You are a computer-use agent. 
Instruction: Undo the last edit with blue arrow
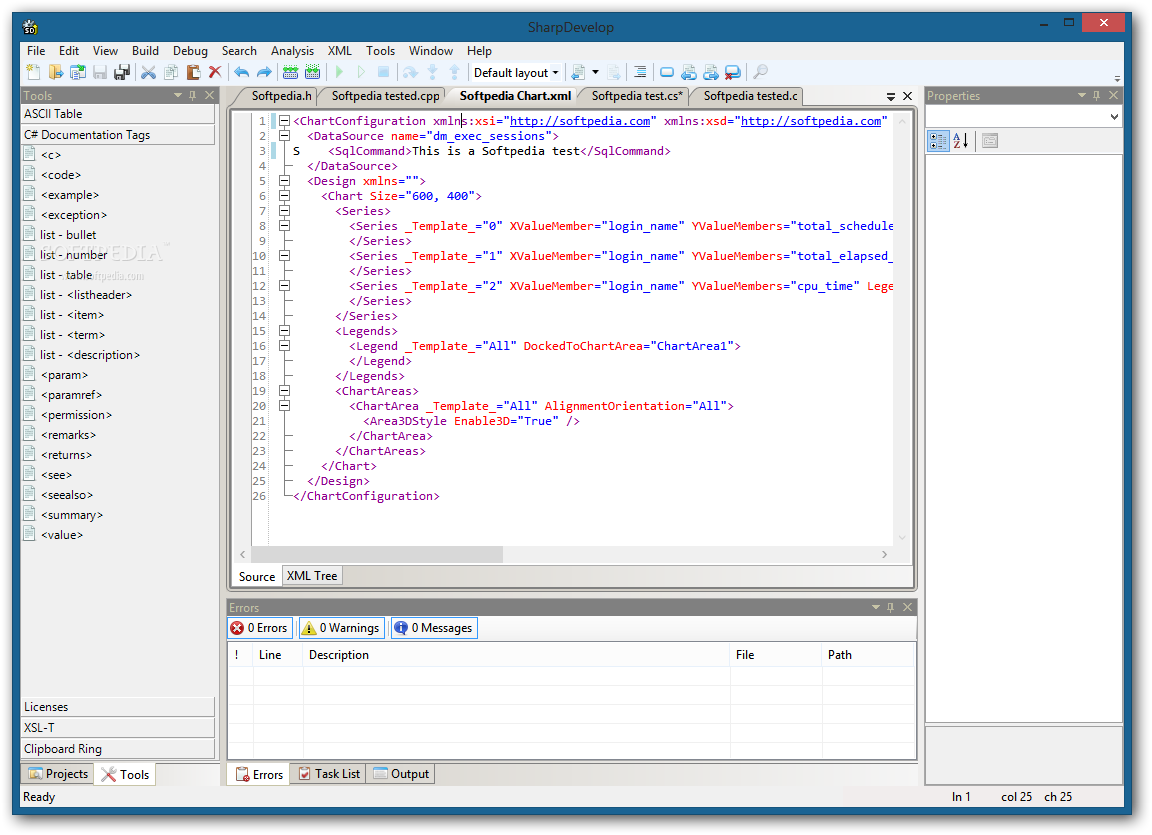click(x=242, y=72)
